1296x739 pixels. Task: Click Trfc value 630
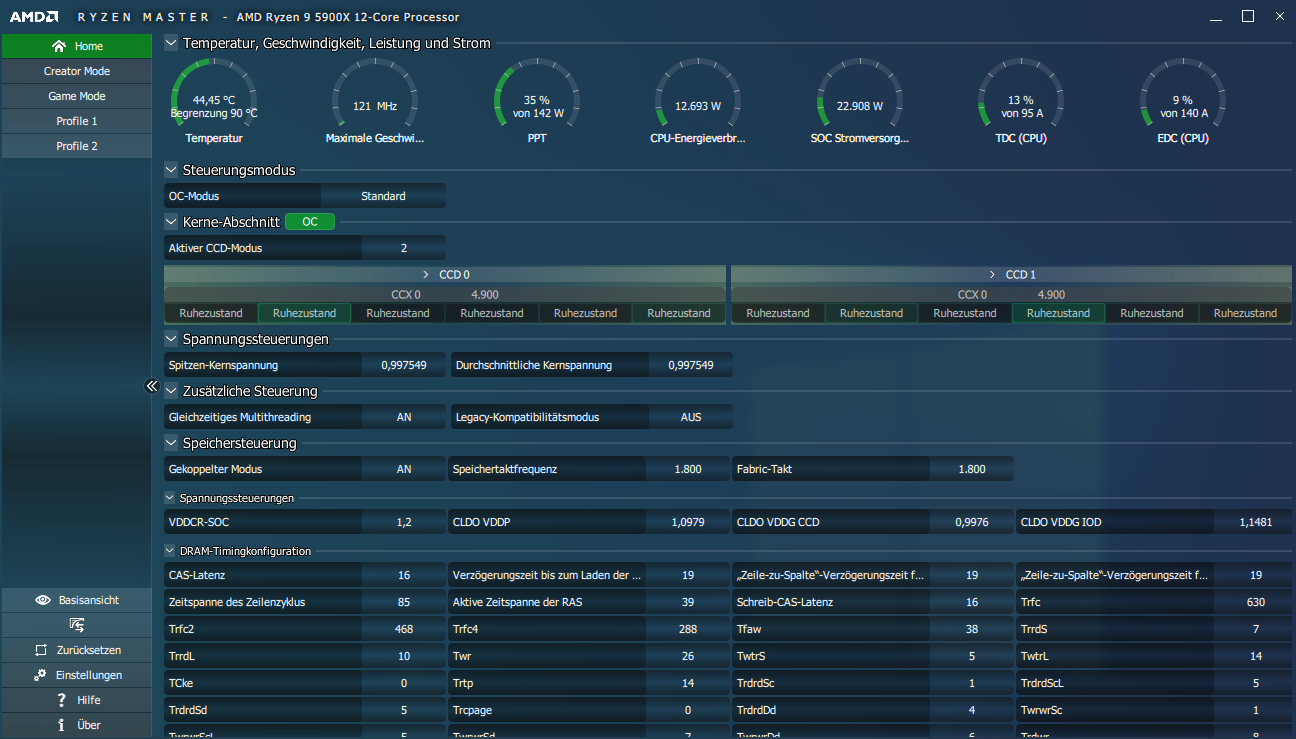click(1256, 602)
